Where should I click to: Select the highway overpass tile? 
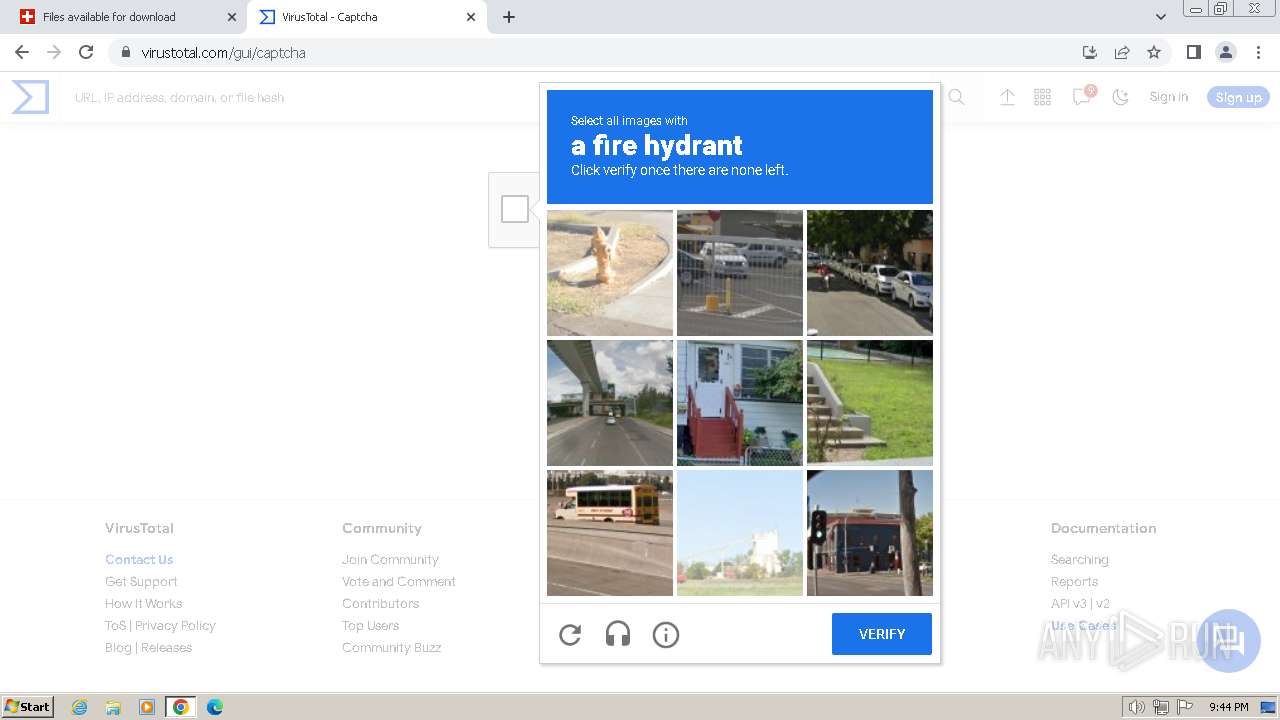pos(610,403)
